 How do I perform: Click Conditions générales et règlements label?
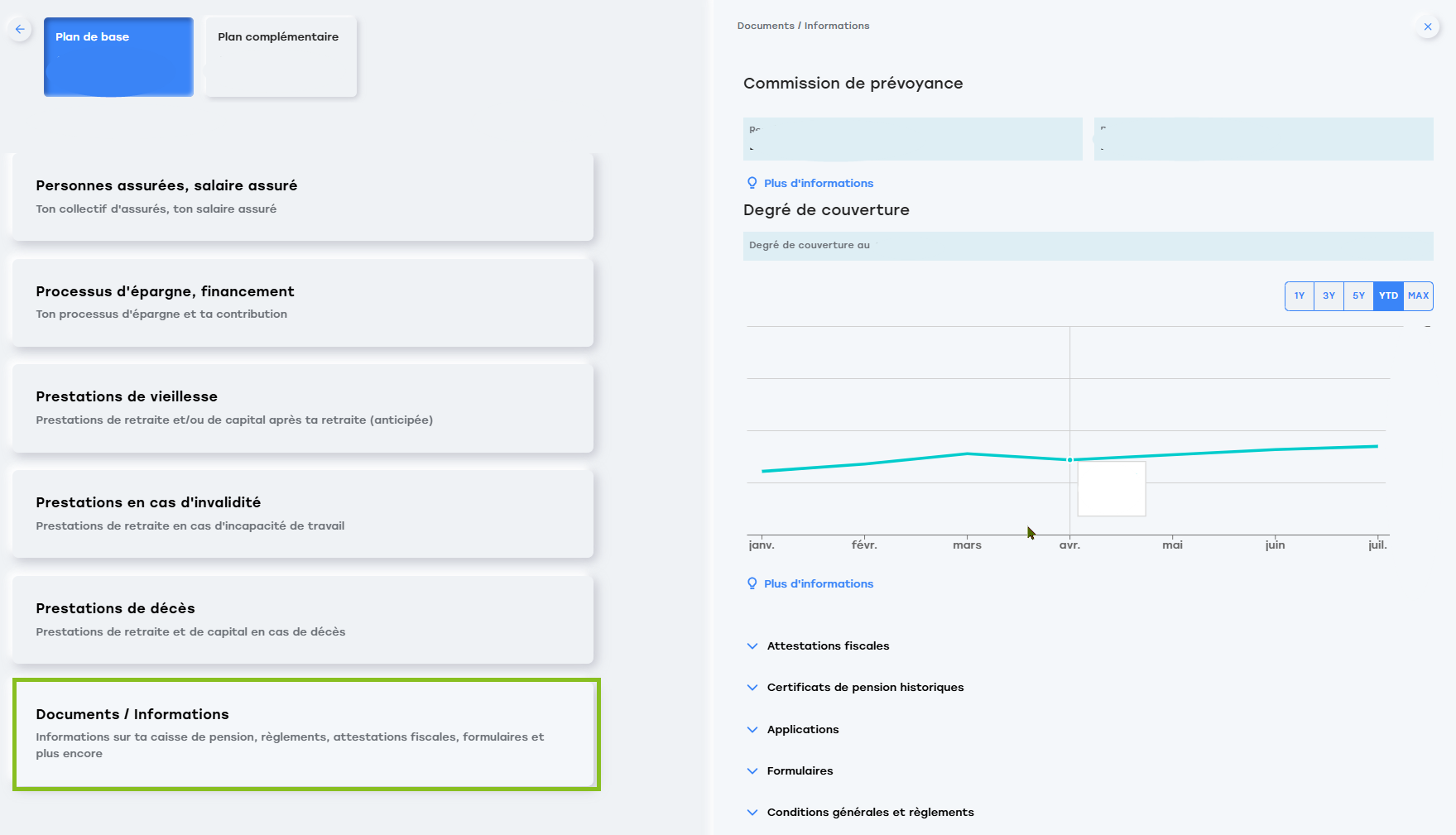(x=870, y=812)
